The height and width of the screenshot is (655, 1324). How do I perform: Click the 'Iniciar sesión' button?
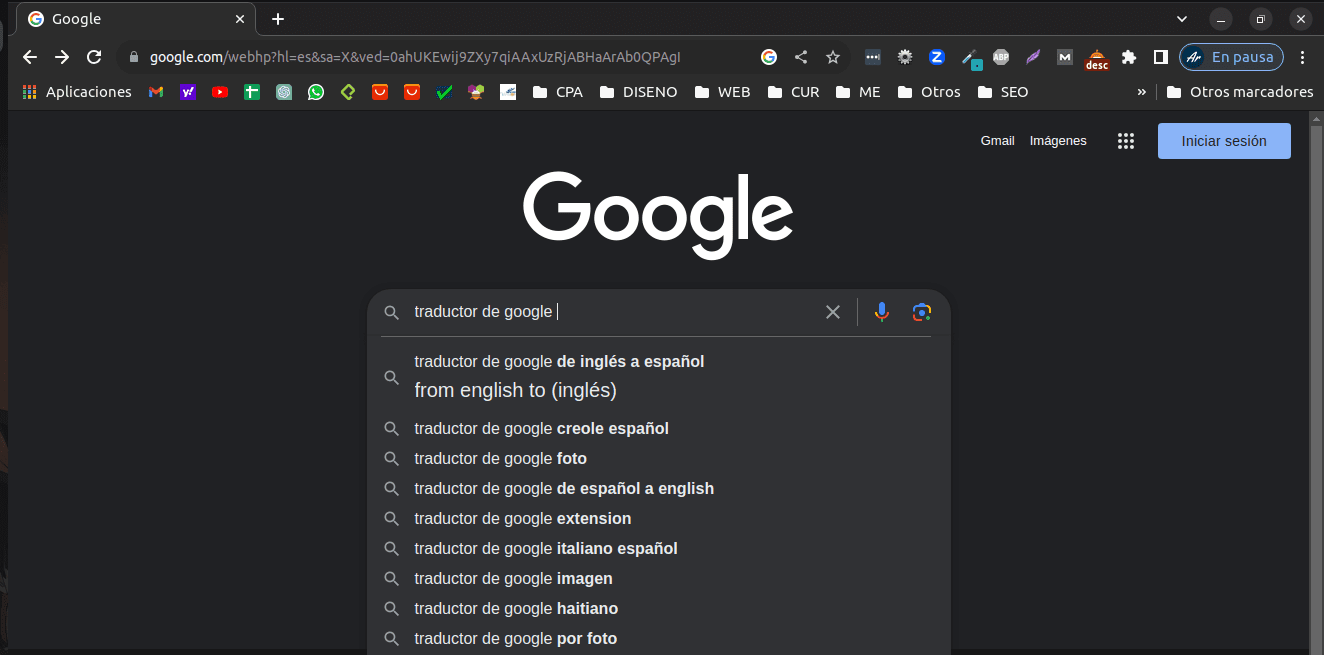(1224, 141)
